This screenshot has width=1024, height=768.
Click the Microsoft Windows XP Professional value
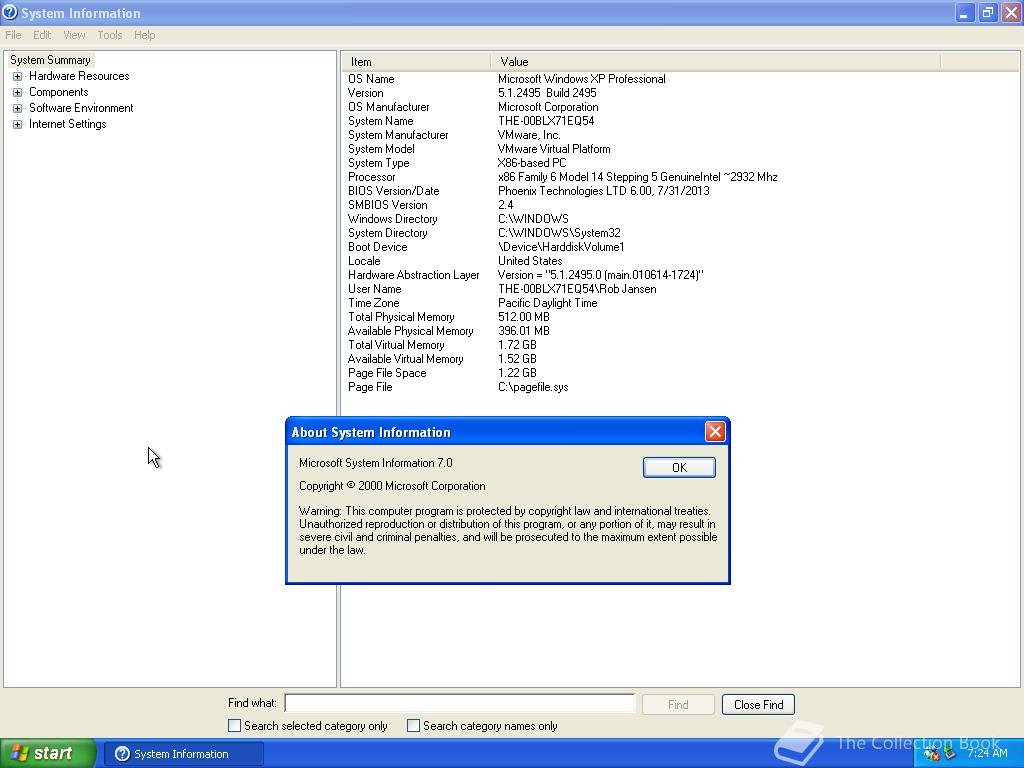click(581, 79)
